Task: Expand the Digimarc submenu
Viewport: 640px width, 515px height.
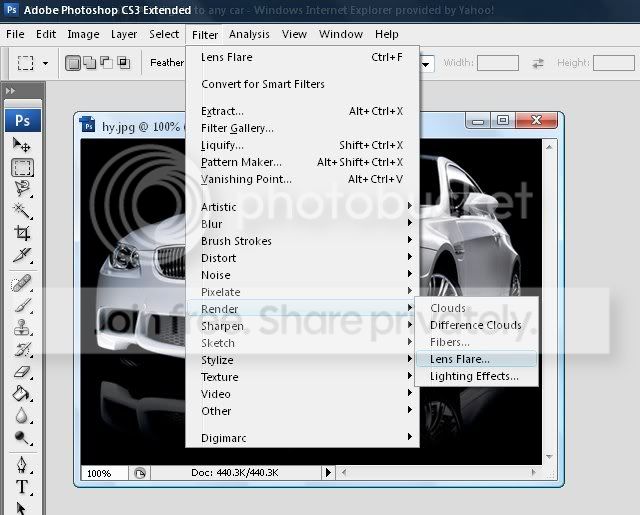Action: [303, 438]
